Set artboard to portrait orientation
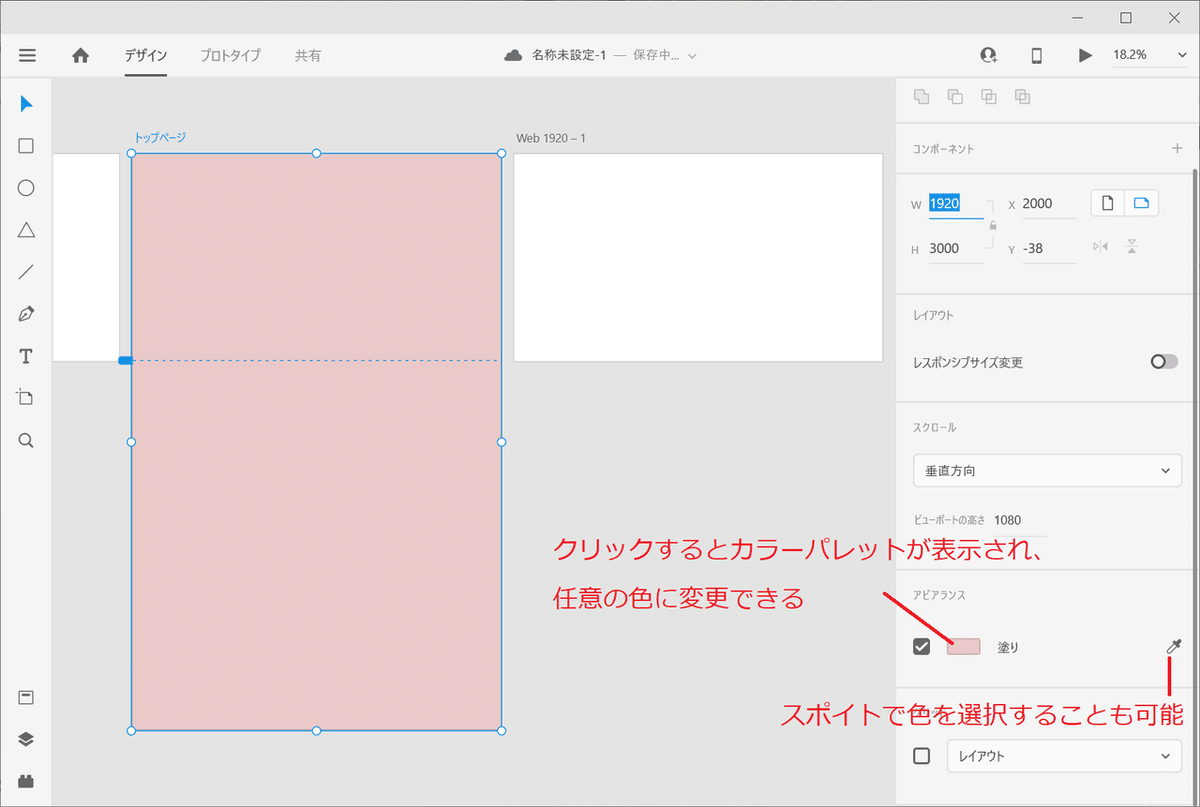Viewport: 1200px width, 807px height. tap(1107, 204)
